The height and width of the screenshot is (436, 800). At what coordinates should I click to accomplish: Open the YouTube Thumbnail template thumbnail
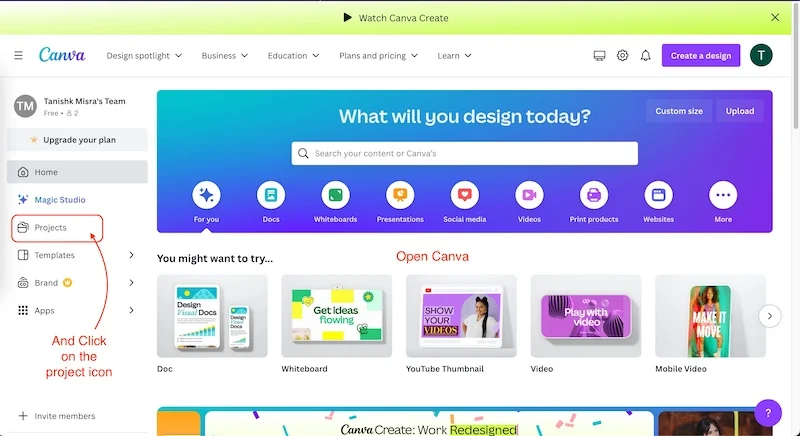click(461, 316)
